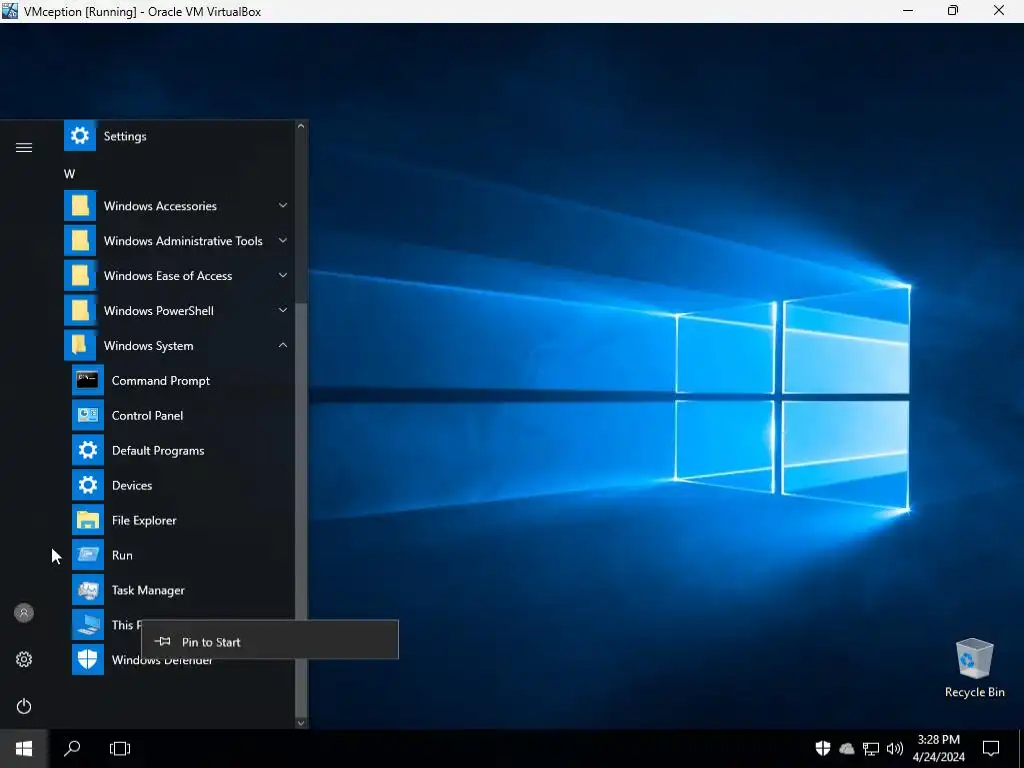This screenshot has width=1024, height=768.
Task: Expand Windows Ease of Access chevron
Action: pyautogui.click(x=283, y=275)
